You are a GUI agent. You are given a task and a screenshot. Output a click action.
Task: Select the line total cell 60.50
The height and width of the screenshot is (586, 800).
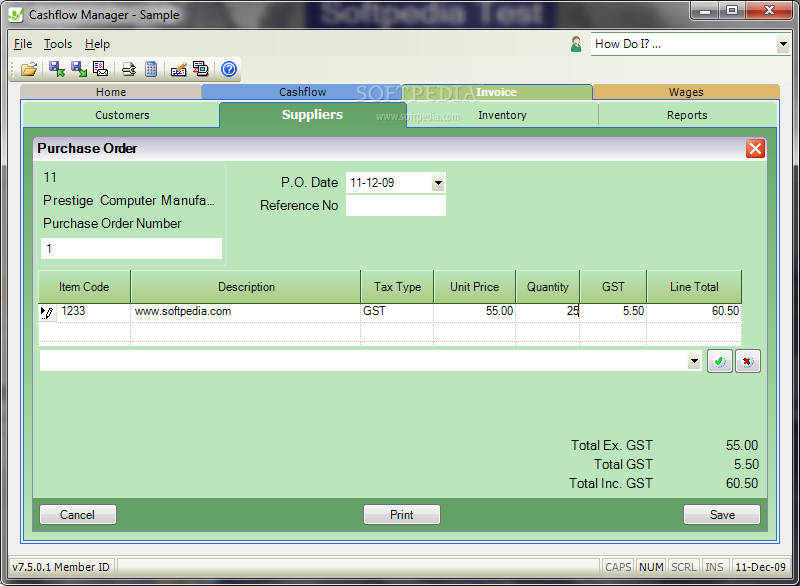[694, 312]
